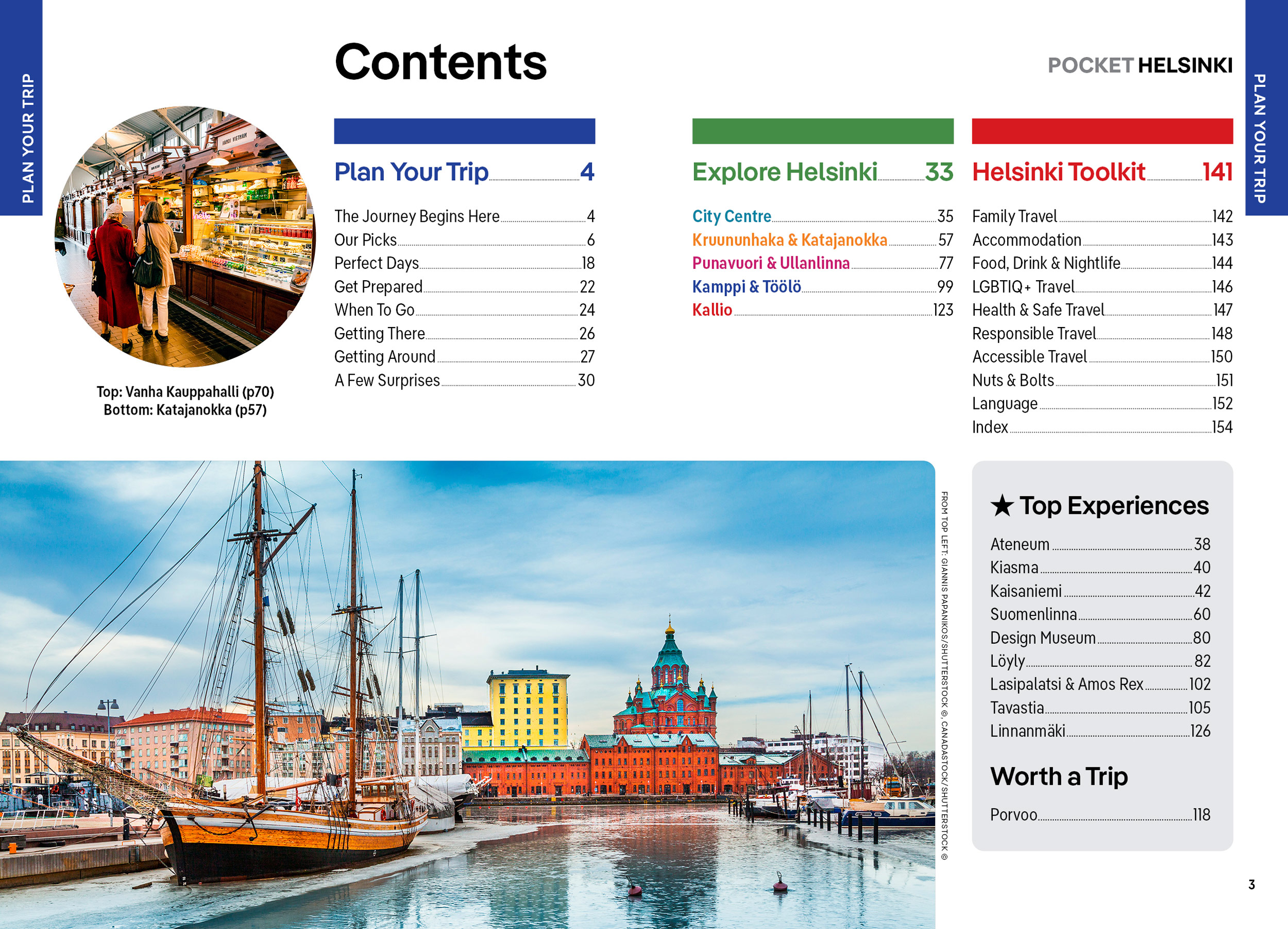Click the green Explore Helsinki color bar
This screenshot has width=1288, height=929.
click(x=822, y=131)
